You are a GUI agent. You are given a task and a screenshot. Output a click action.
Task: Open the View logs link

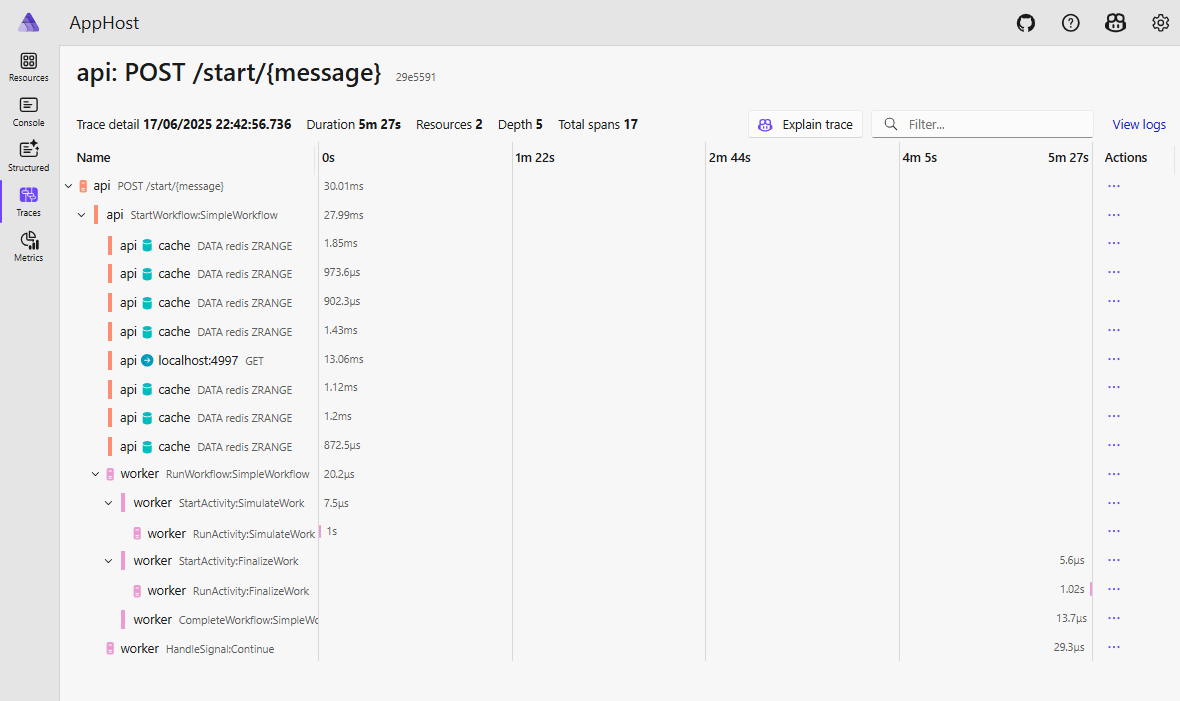point(1139,125)
